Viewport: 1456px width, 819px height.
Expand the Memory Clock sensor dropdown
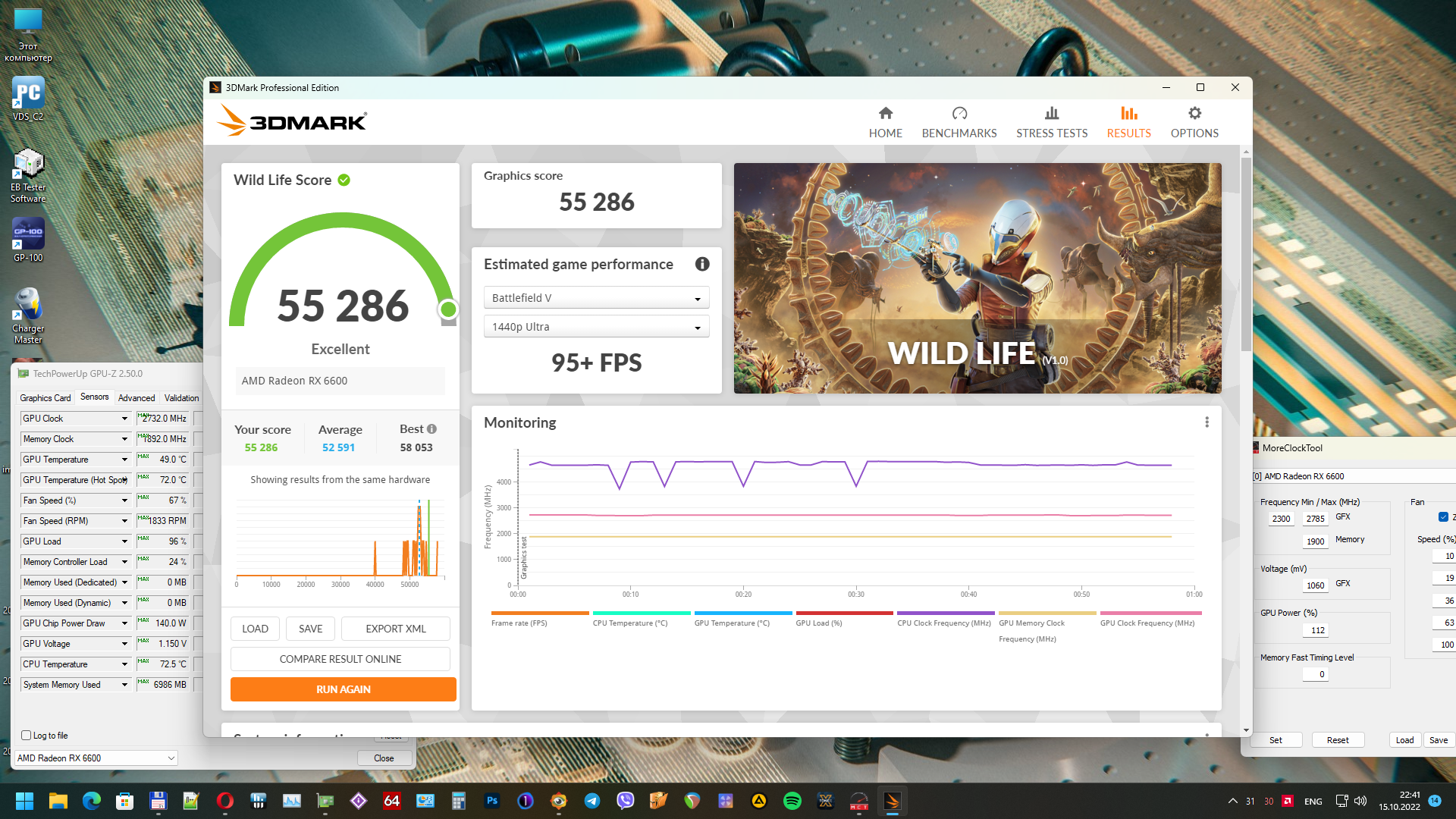(124, 439)
